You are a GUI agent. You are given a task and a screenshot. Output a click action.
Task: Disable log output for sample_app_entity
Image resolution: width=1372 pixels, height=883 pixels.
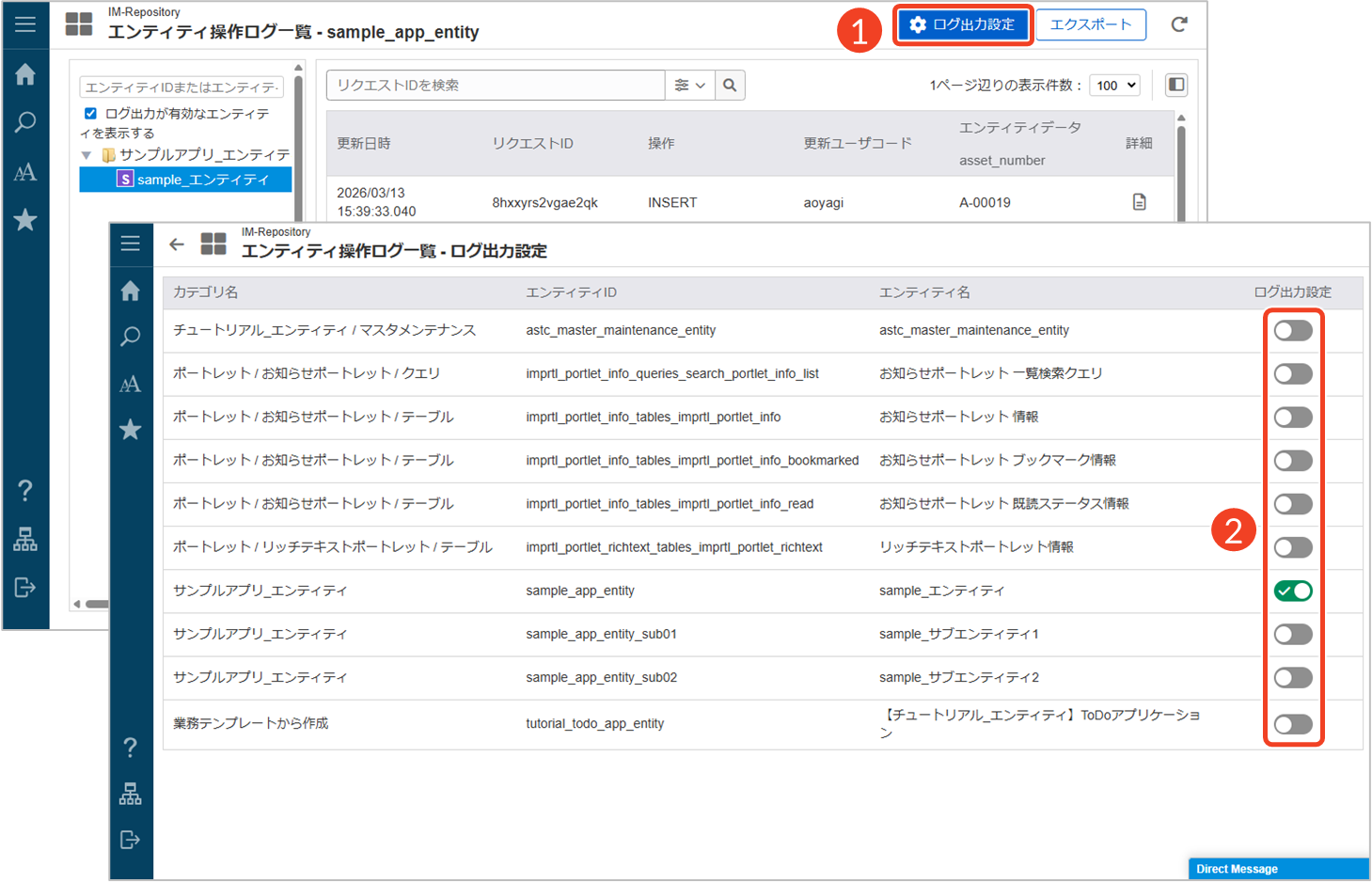(x=1293, y=591)
